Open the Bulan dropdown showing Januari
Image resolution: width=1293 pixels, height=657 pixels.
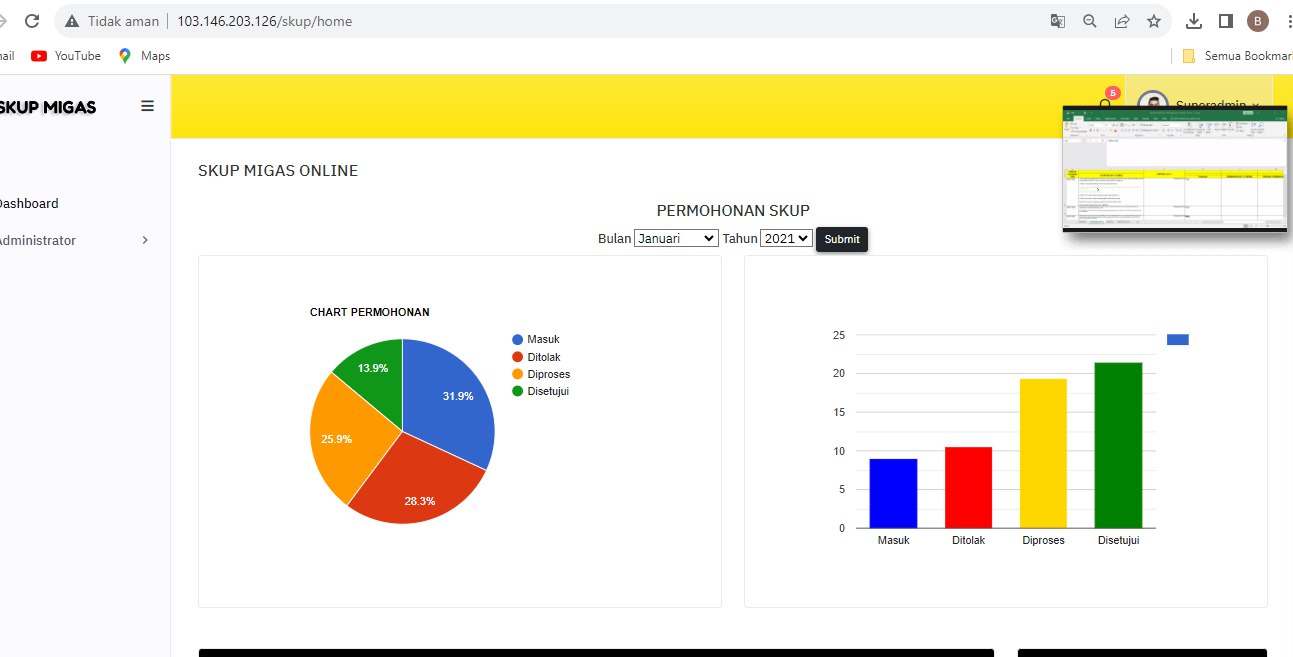pyautogui.click(x=676, y=239)
